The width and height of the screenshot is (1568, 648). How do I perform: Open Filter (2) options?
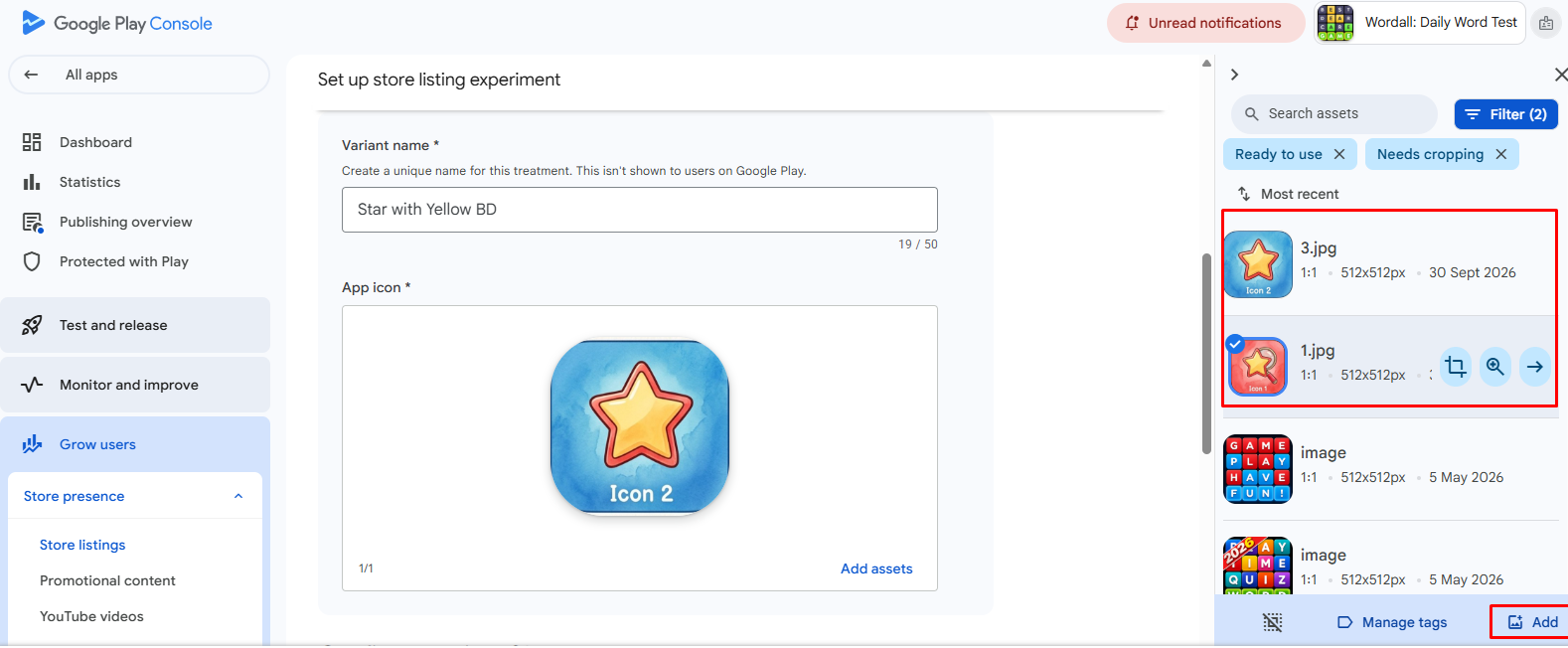coord(1506,114)
